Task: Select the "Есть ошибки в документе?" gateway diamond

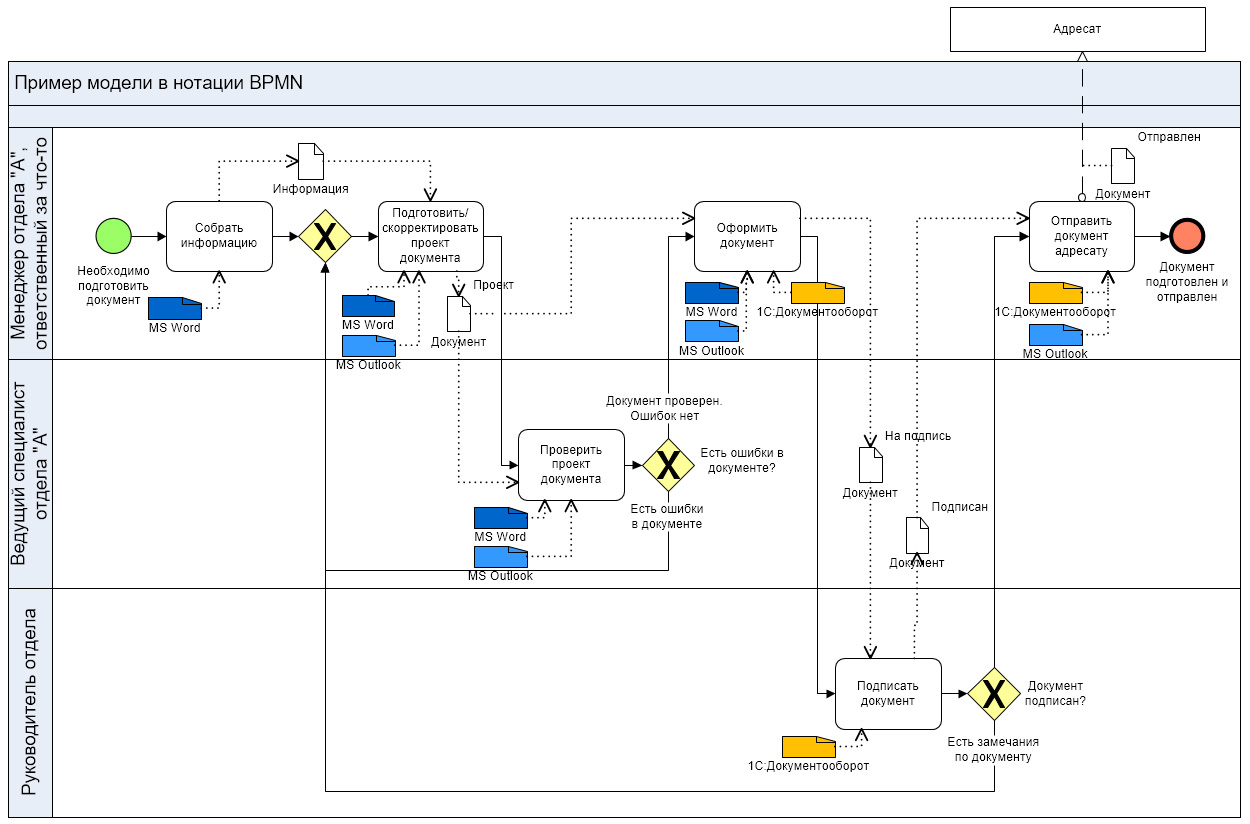Action: click(x=668, y=464)
